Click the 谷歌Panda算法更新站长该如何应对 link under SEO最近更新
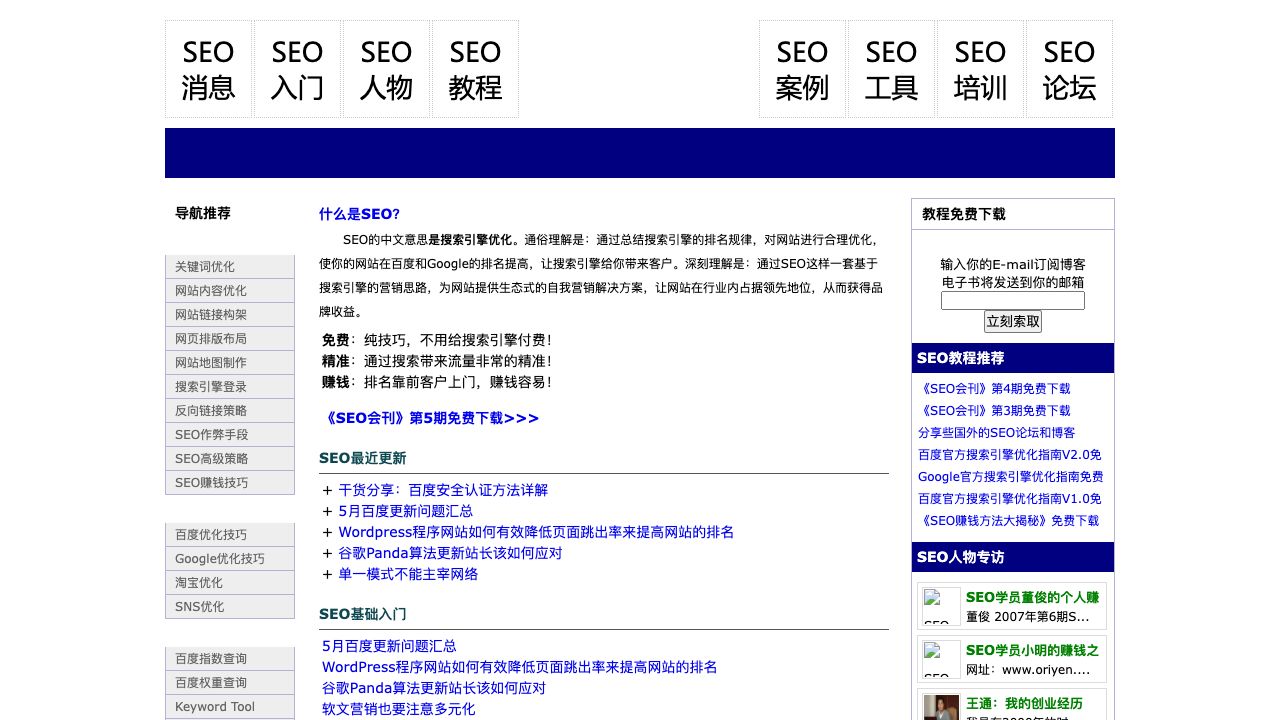 pos(450,553)
